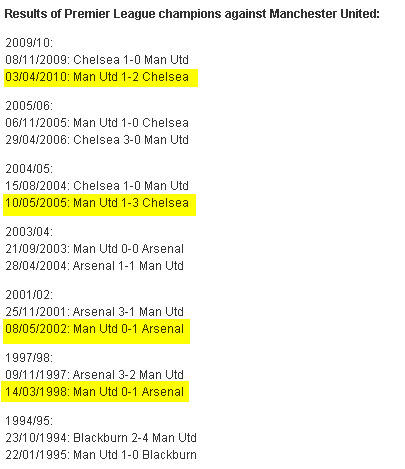Click the 15/08/2004 Chelsea 1-0 Man Utd result

(97, 186)
